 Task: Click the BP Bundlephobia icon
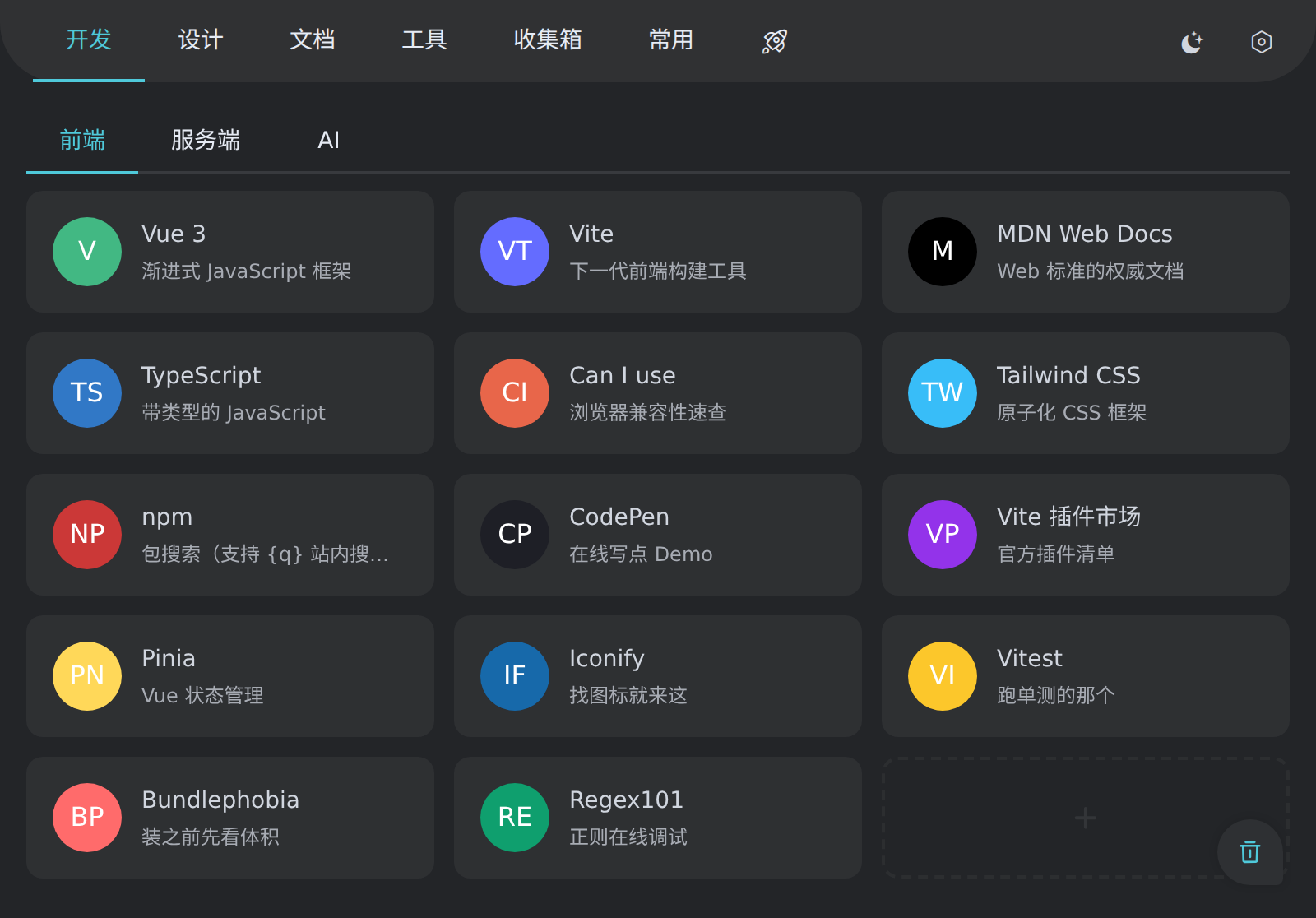[87, 818]
